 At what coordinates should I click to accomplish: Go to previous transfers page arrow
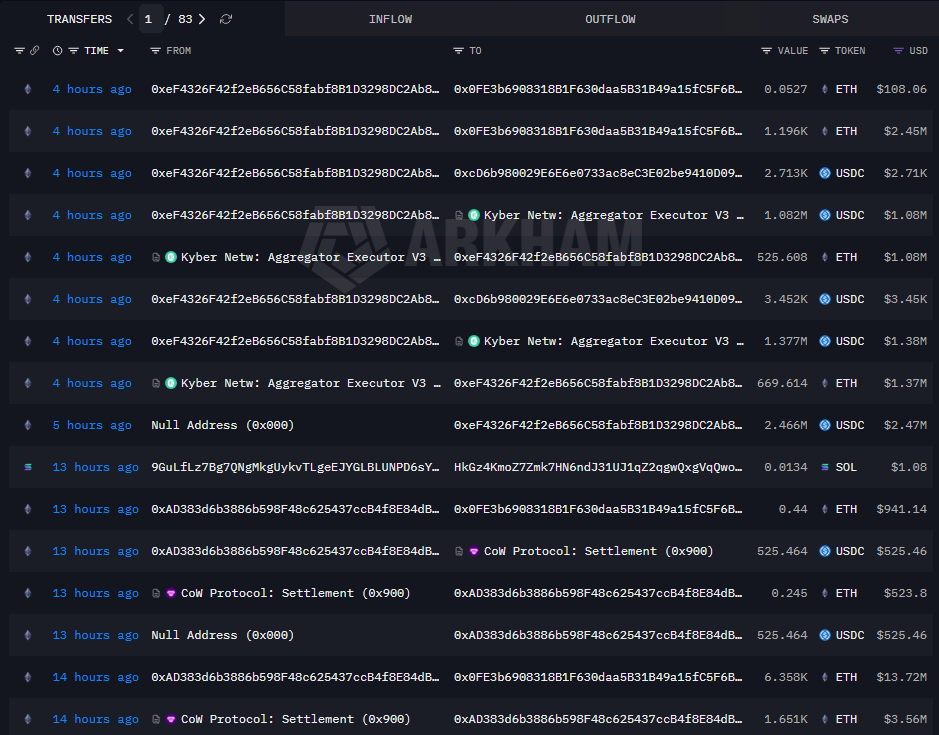tap(130, 19)
